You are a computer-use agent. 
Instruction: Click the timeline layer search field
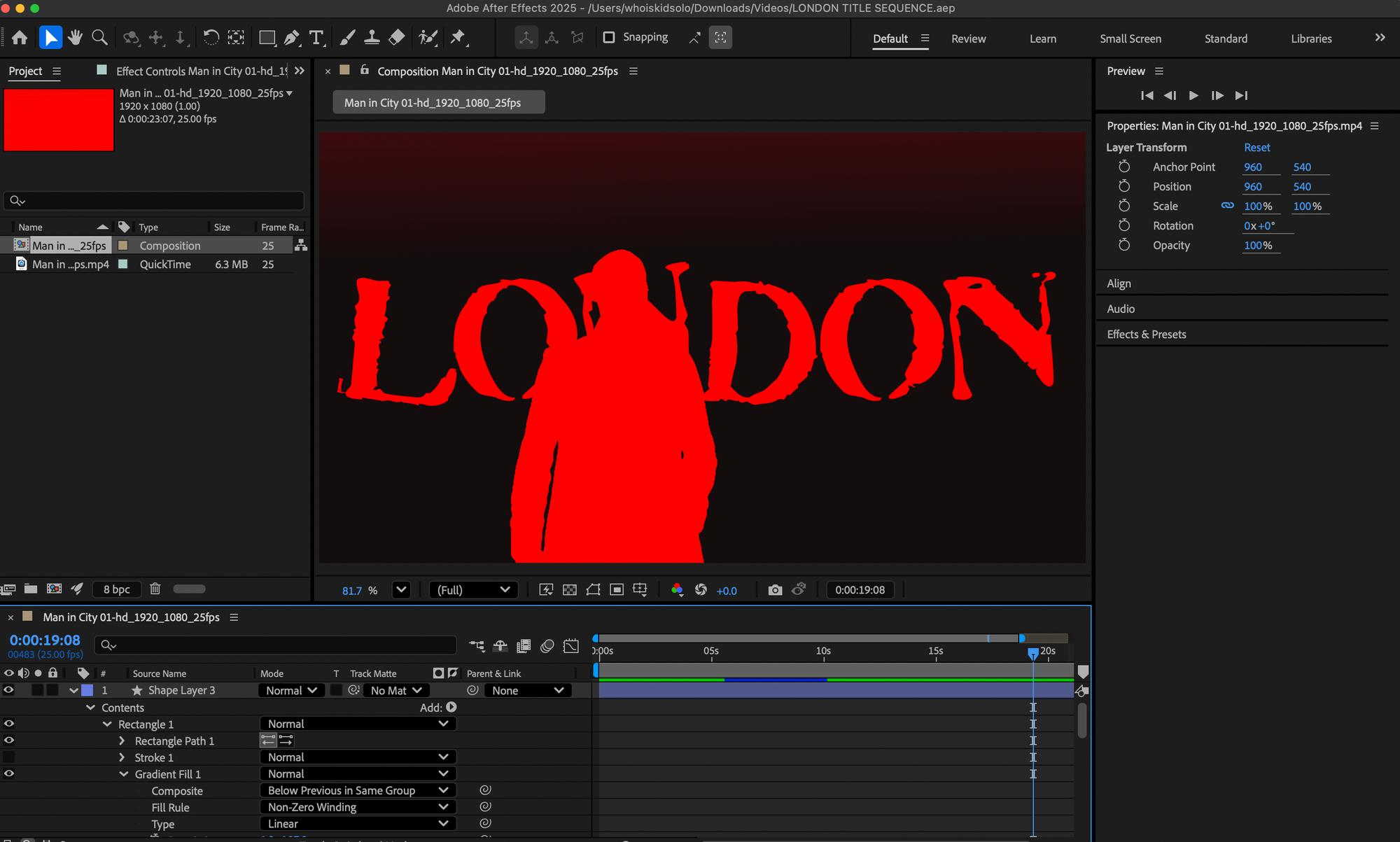280,645
